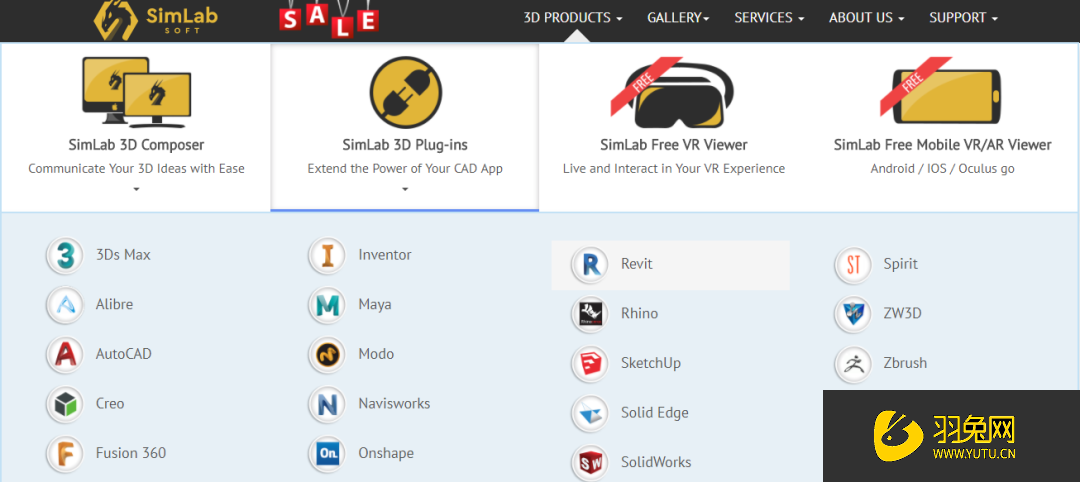Open the 3D PRODUCTS menu
Viewport: 1080px width, 482px height.
point(572,18)
